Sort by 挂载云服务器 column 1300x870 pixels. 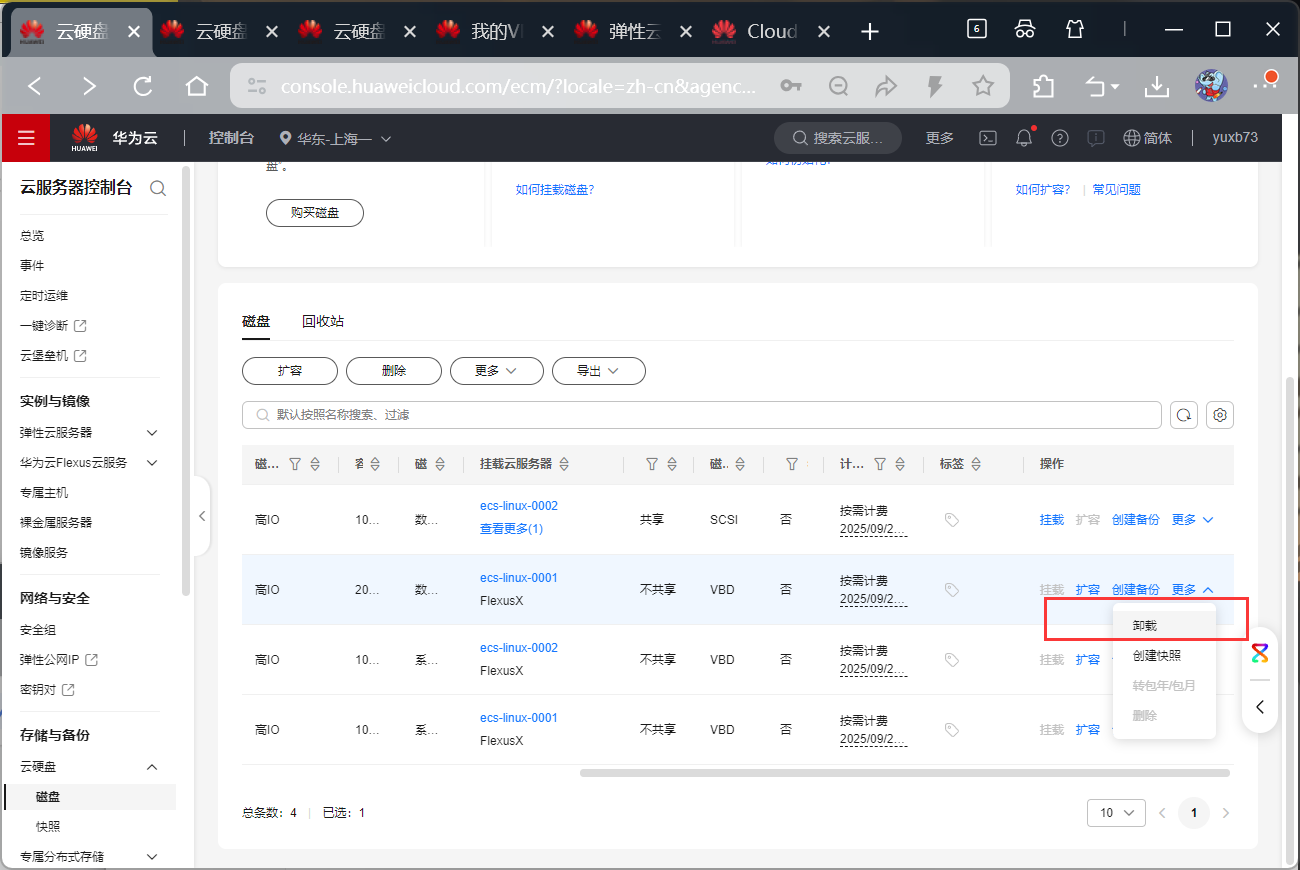pos(564,464)
